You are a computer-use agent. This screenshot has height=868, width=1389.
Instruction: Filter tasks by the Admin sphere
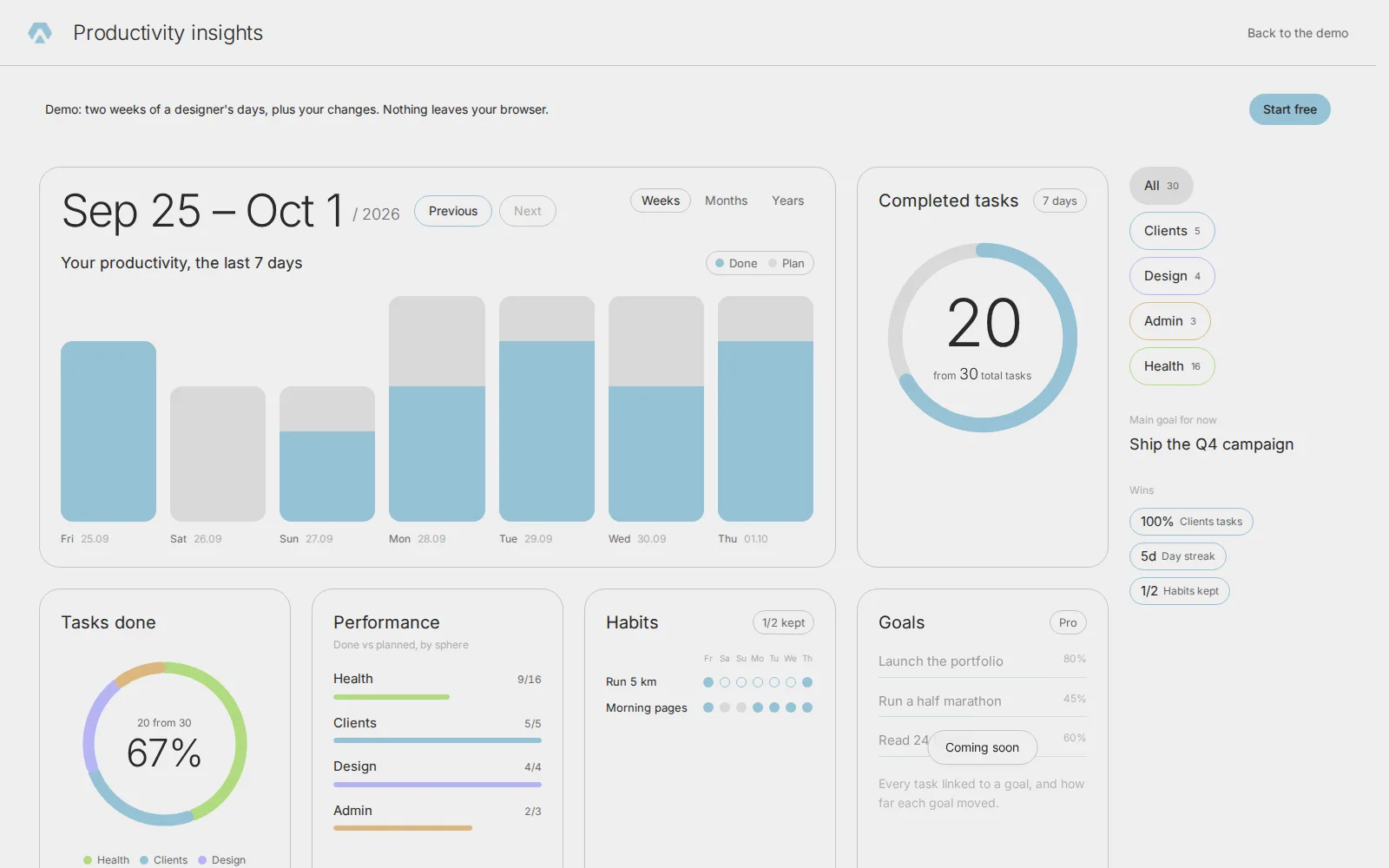[1170, 321]
